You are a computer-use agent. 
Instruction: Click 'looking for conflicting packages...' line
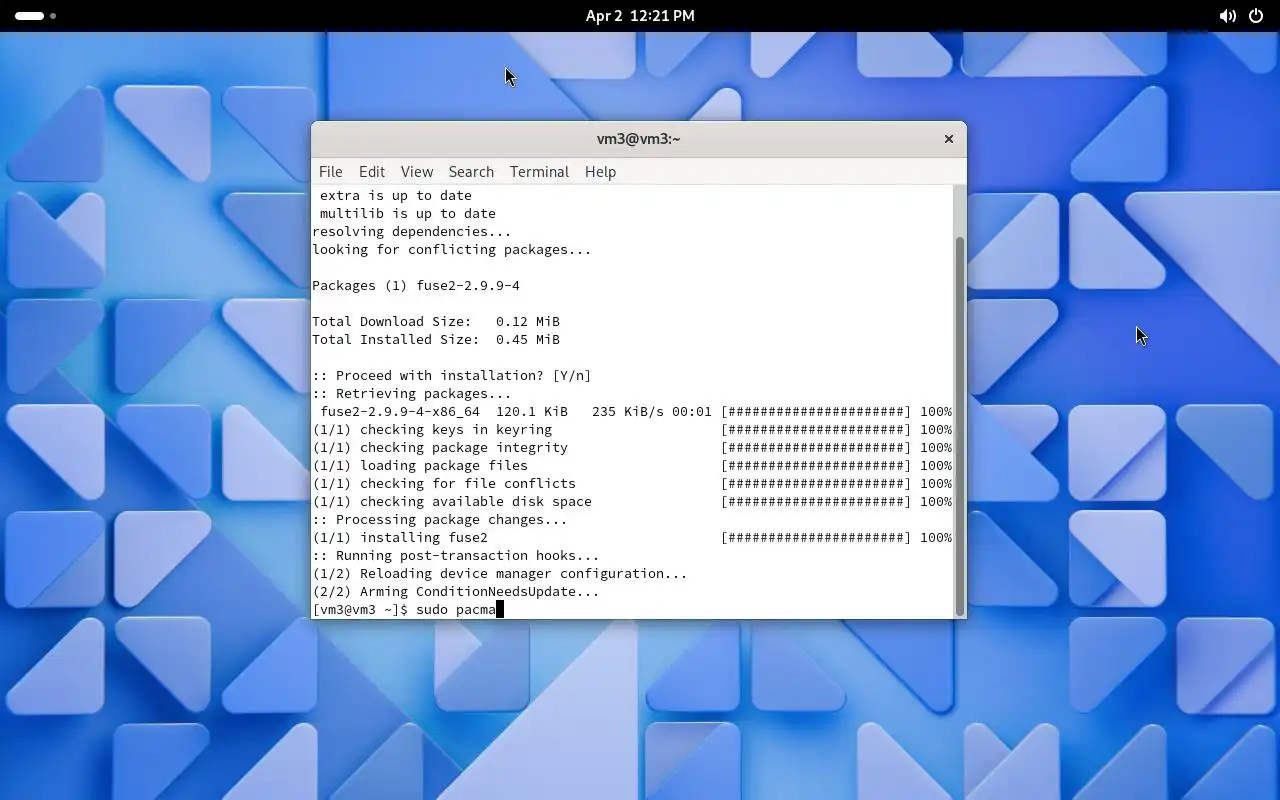(x=452, y=249)
